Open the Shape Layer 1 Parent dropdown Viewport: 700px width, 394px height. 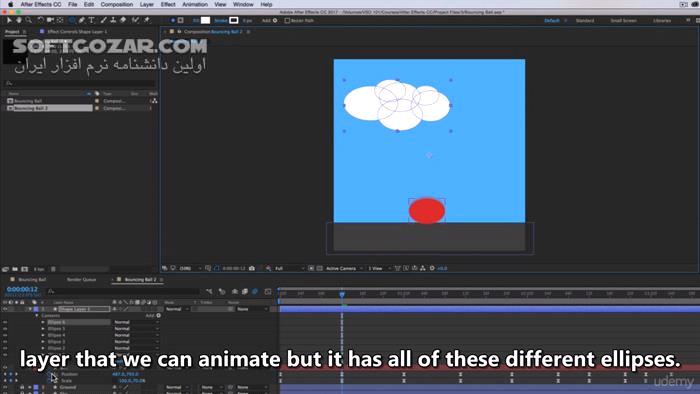(x=252, y=309)
